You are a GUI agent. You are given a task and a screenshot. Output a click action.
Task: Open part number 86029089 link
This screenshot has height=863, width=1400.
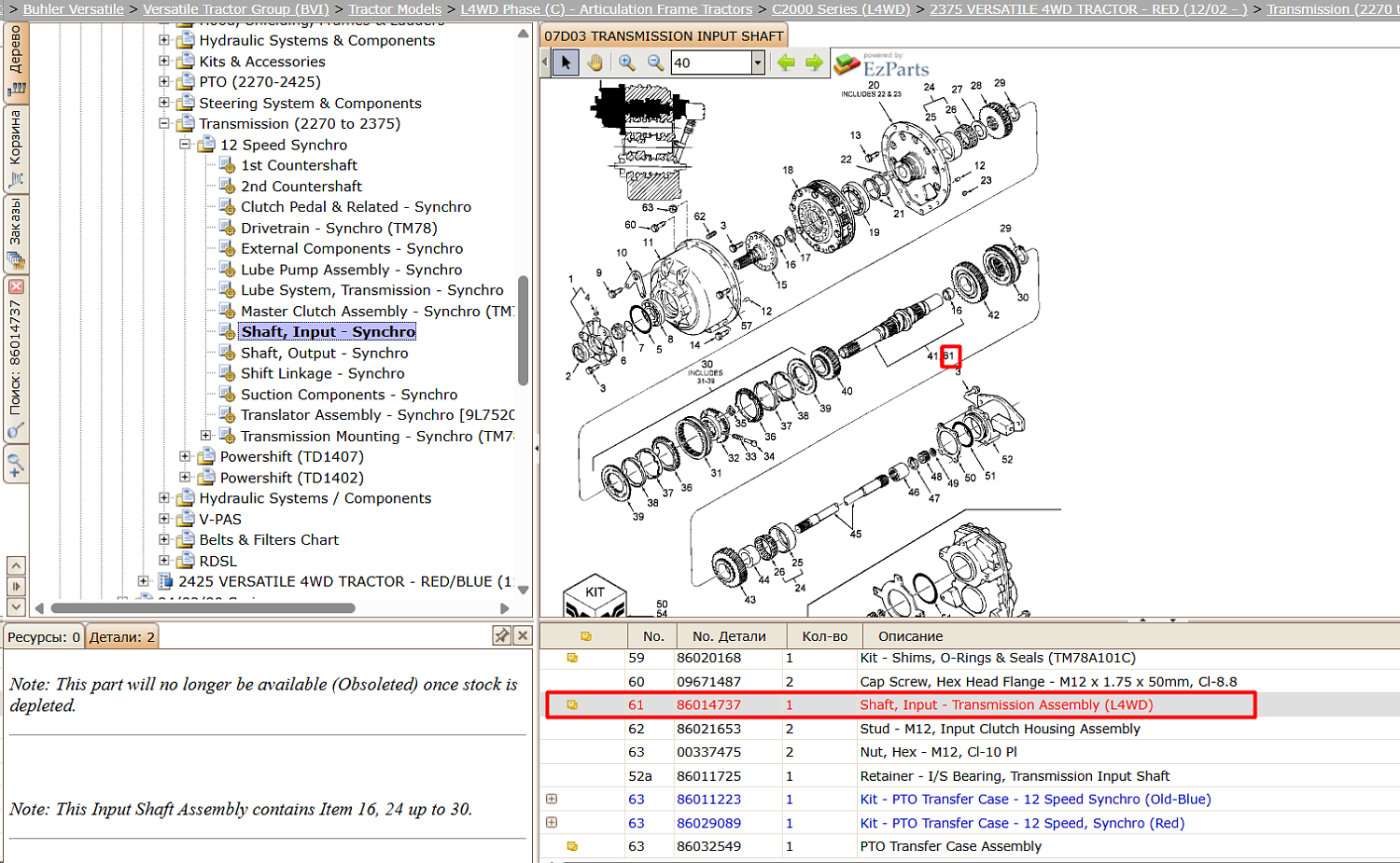click(x=708, y=823)
